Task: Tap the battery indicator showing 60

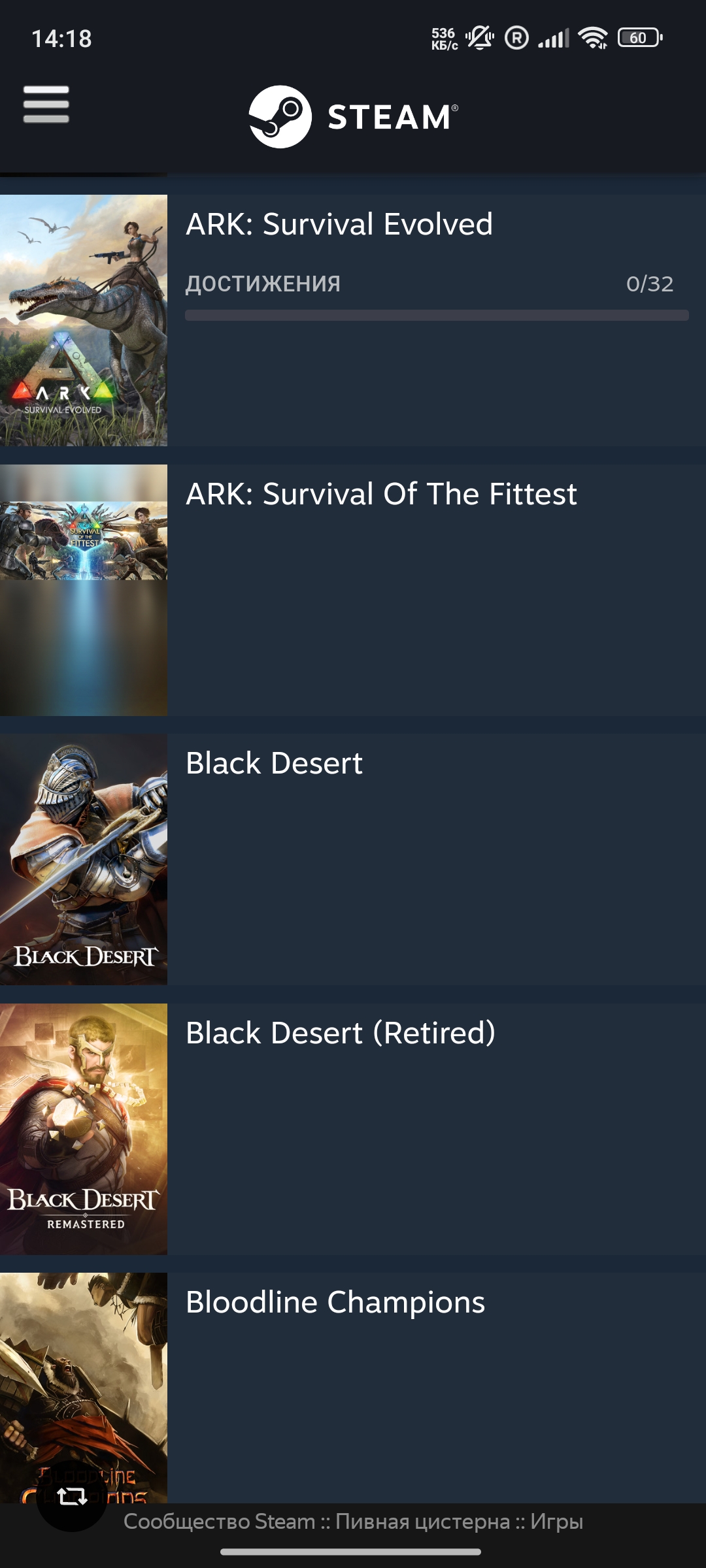Action: click(x=640, y=38)
